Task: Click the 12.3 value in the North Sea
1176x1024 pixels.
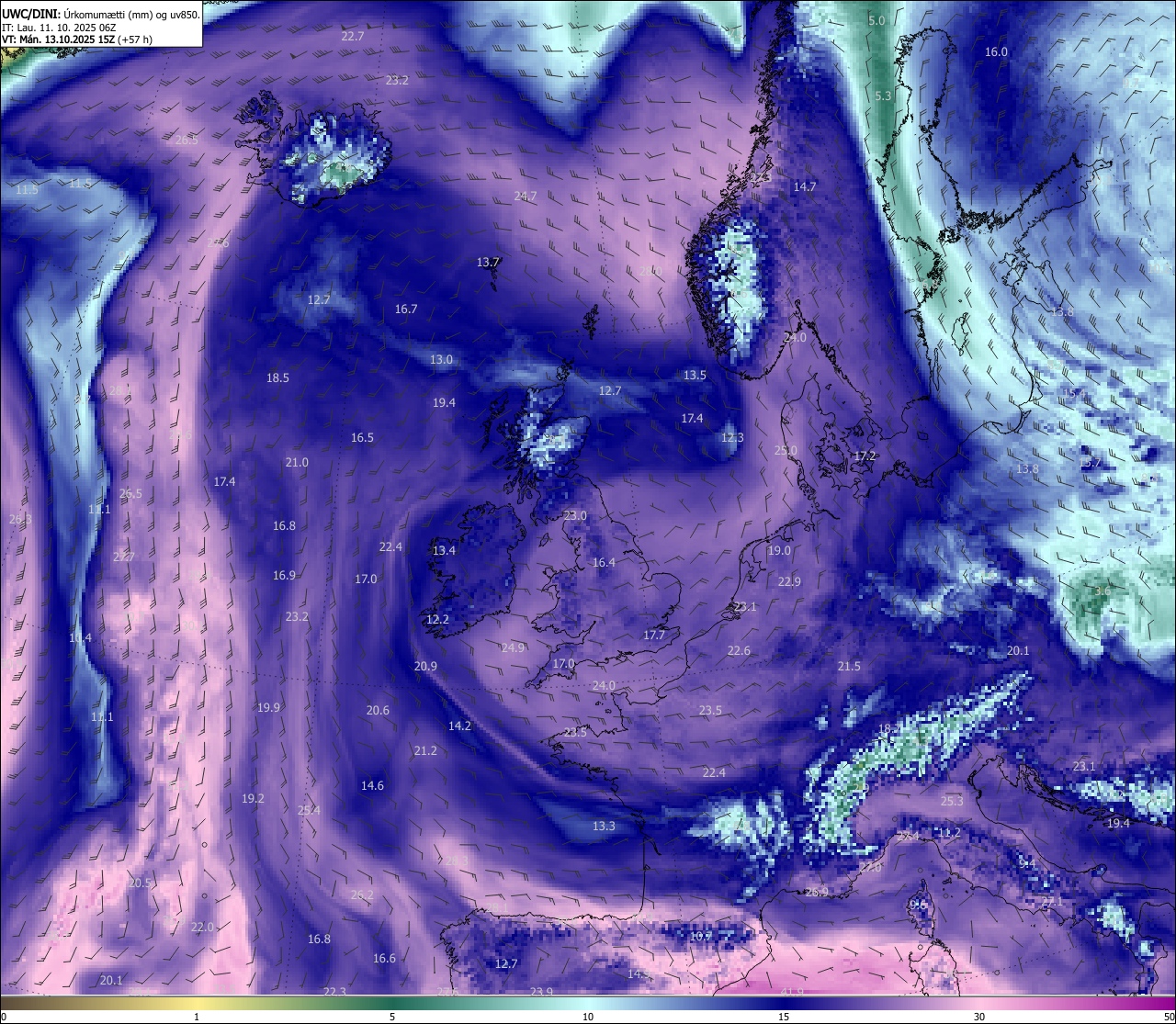Action: [732, 438]
